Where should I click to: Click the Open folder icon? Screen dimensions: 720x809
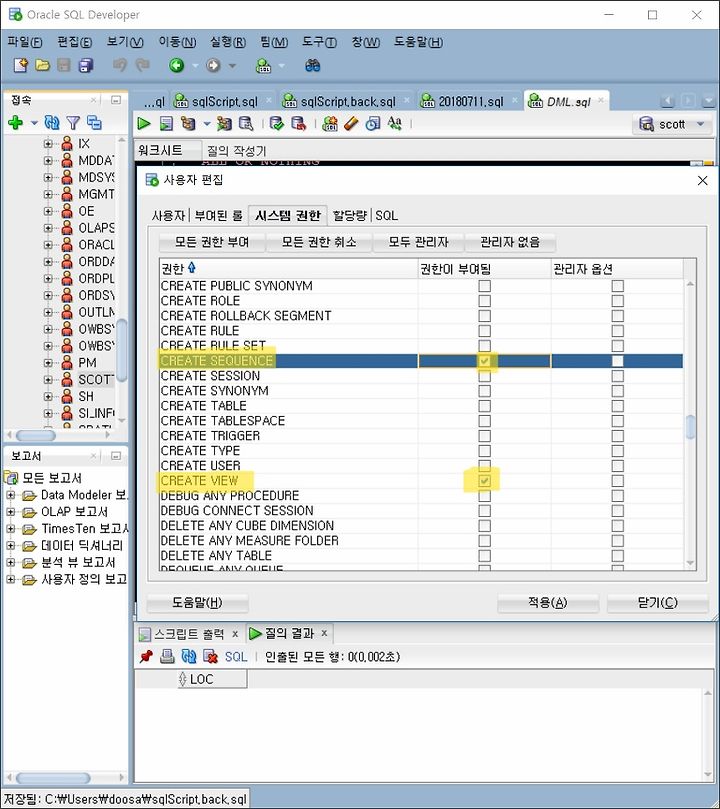[42, 65]
